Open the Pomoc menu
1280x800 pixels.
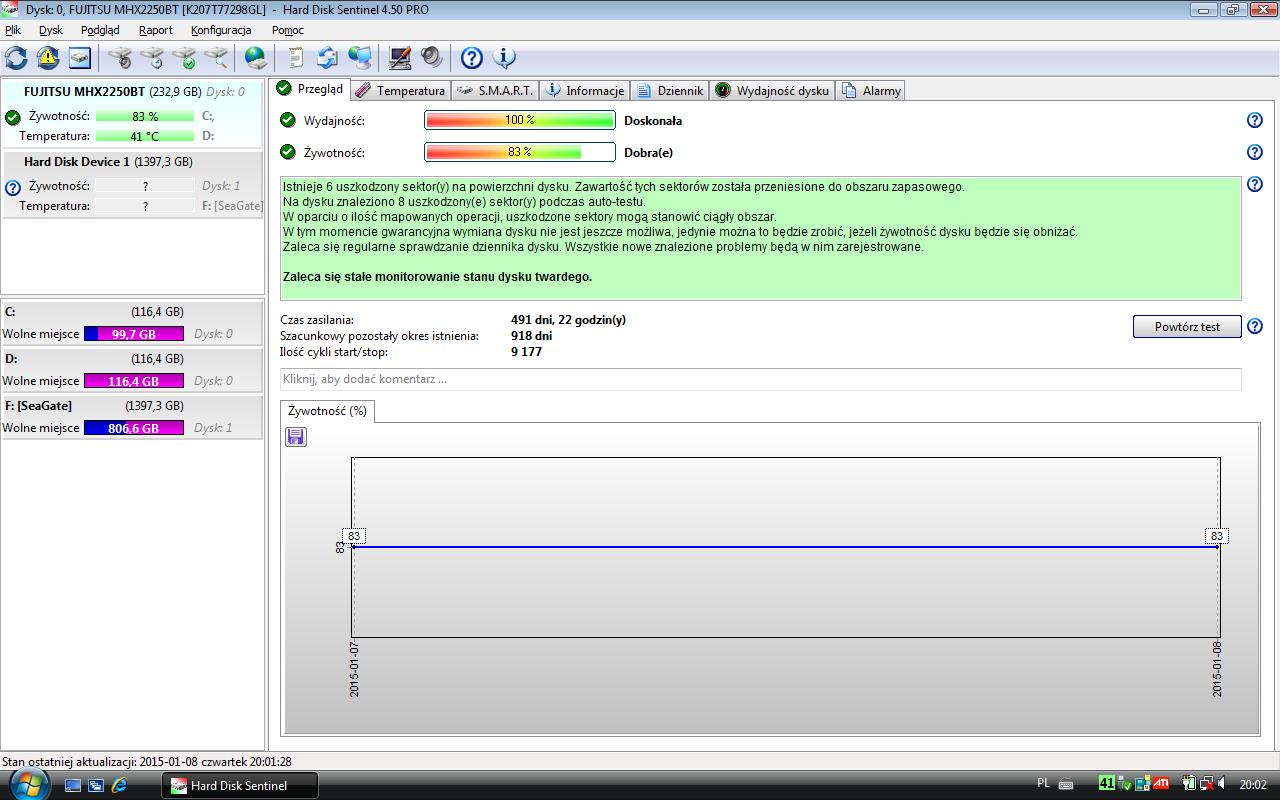tap(288, 30)
